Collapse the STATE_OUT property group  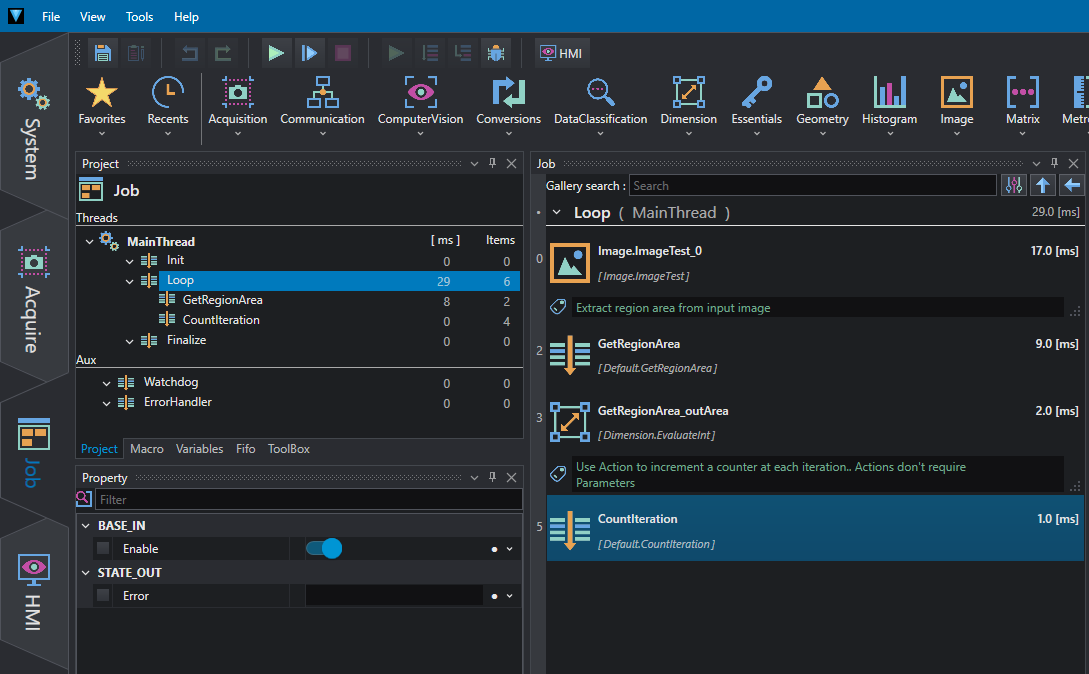point(85,573)
